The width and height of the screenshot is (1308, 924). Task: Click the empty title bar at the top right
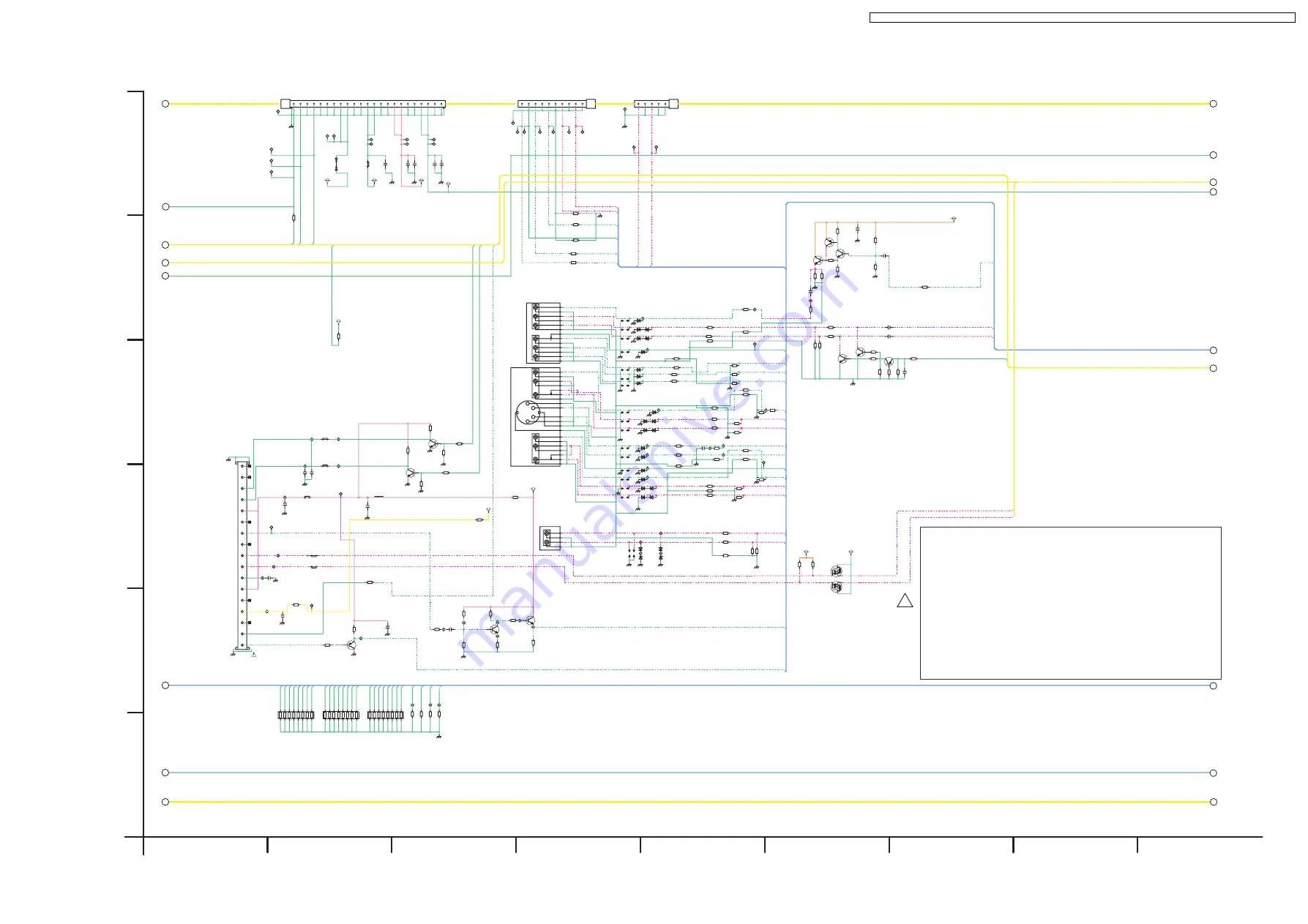coord(1082,18)
